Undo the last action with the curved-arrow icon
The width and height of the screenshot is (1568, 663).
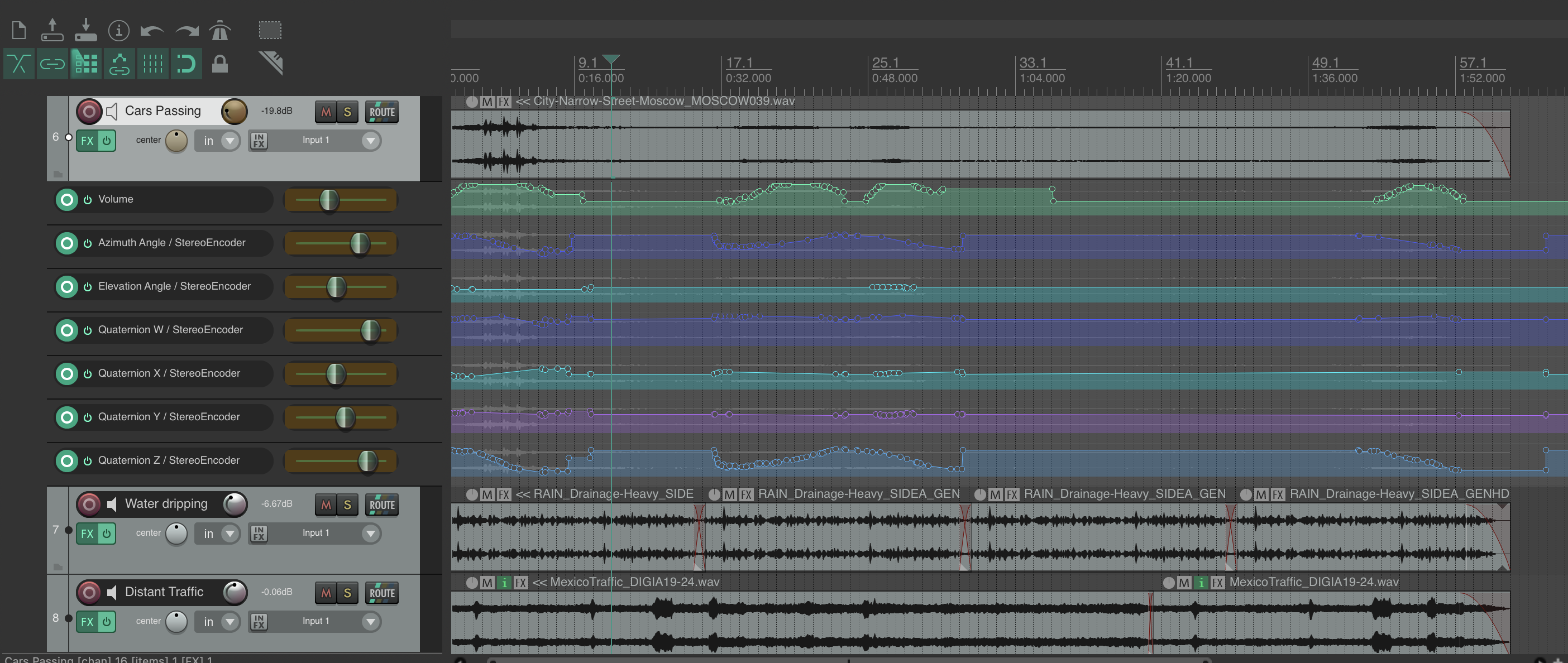pyautogui.click(x=151, y=30)
